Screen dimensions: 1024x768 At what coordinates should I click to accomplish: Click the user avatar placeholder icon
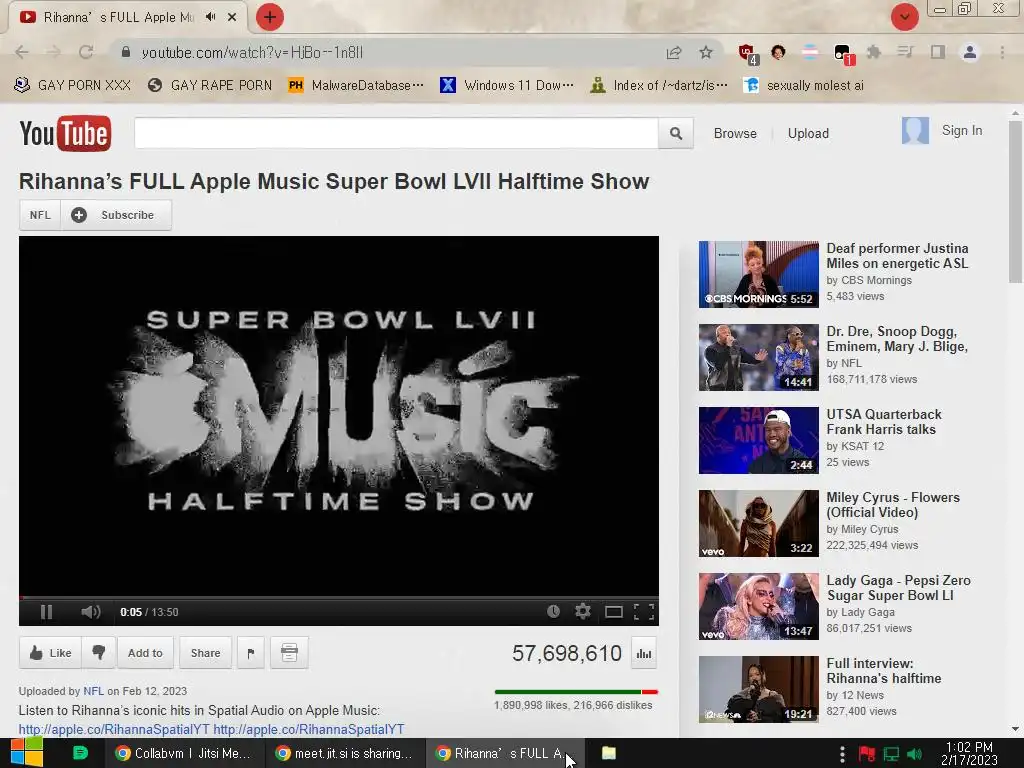coord(915,131)
